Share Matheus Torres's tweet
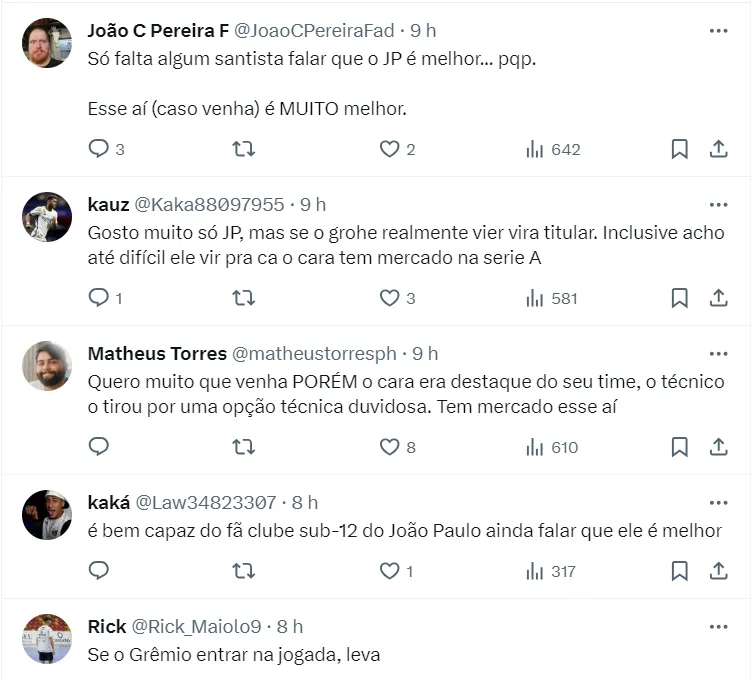The image size is (753, 680). click(718, 447)
